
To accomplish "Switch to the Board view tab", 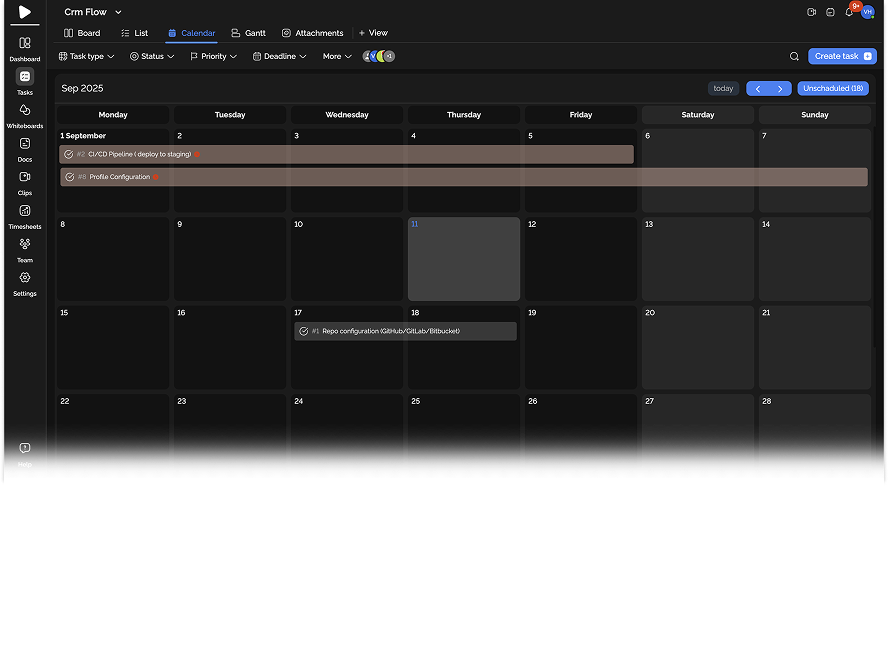I will (x=82, y=33).
